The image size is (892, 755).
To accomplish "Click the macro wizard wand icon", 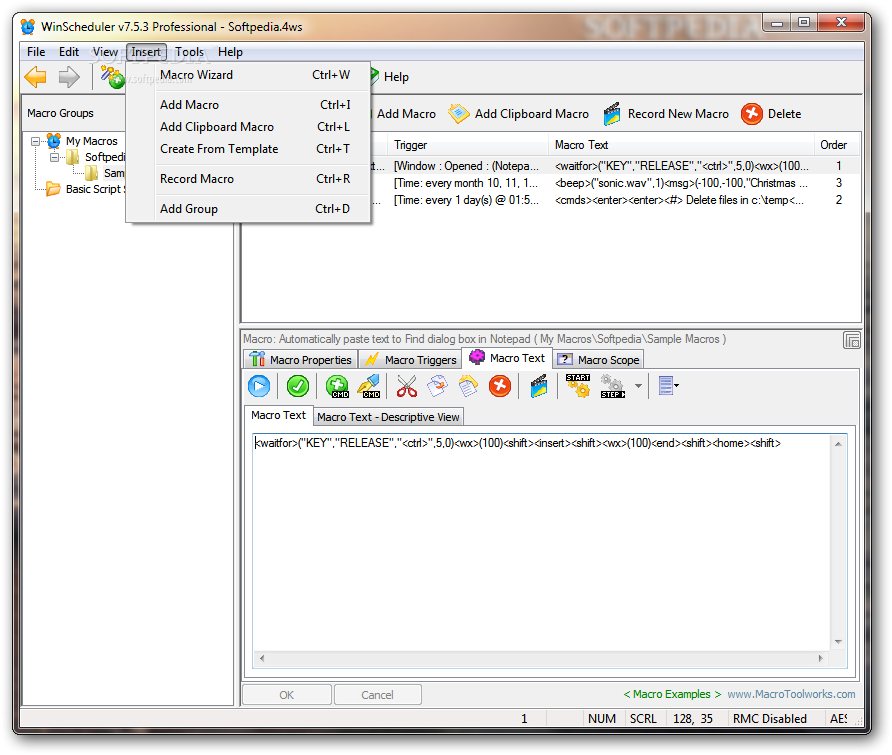I will pos(112,77).
